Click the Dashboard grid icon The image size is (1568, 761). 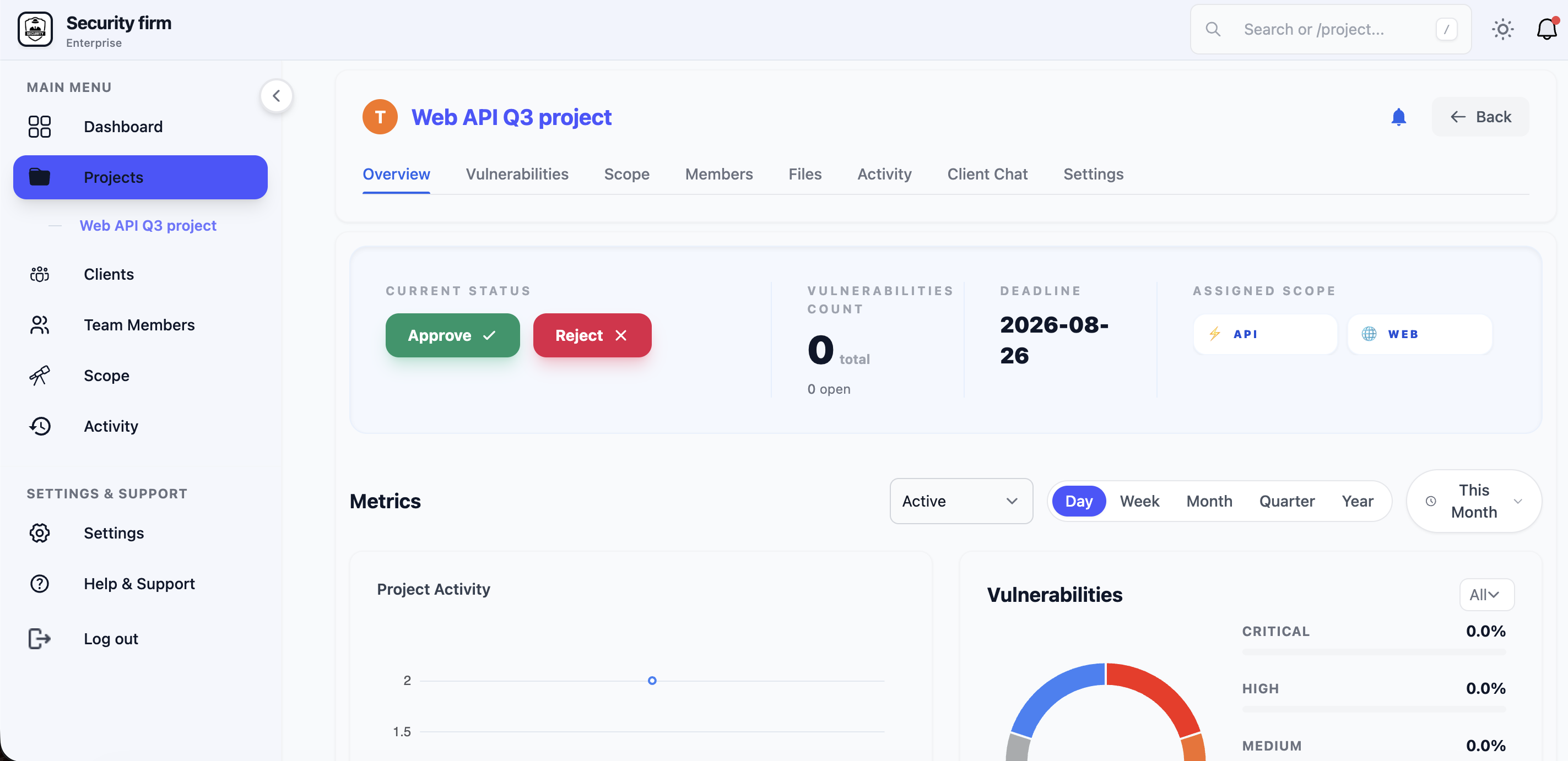coord(40,127)
